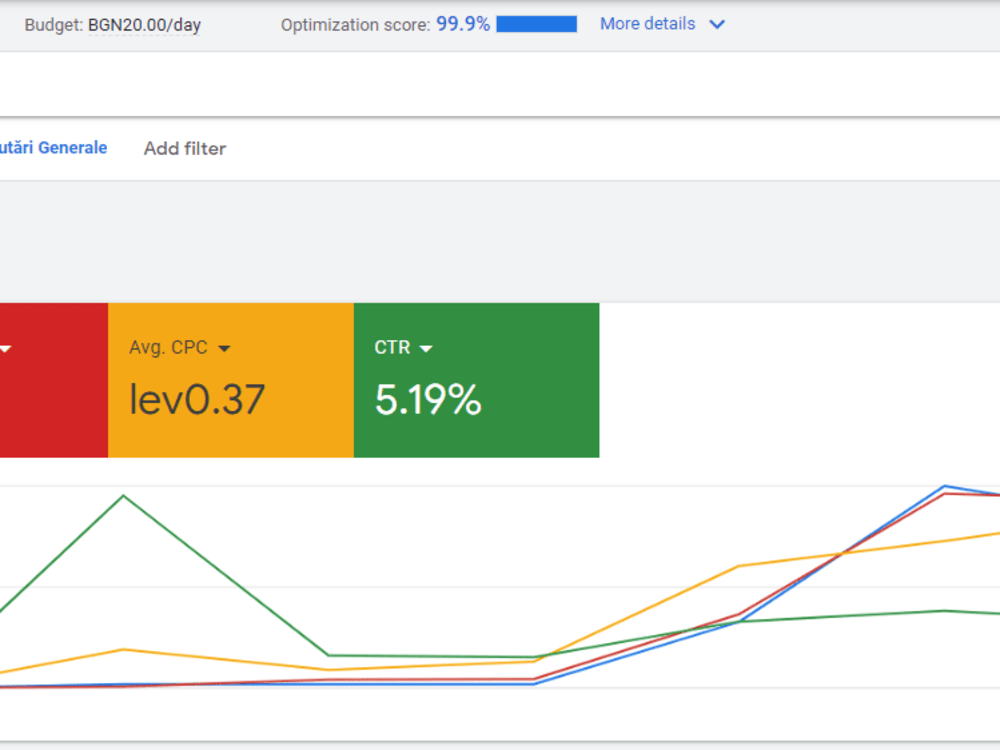Select the Generale campaign filter link
The image size is (1000, 750).
(x=54, y=148)
